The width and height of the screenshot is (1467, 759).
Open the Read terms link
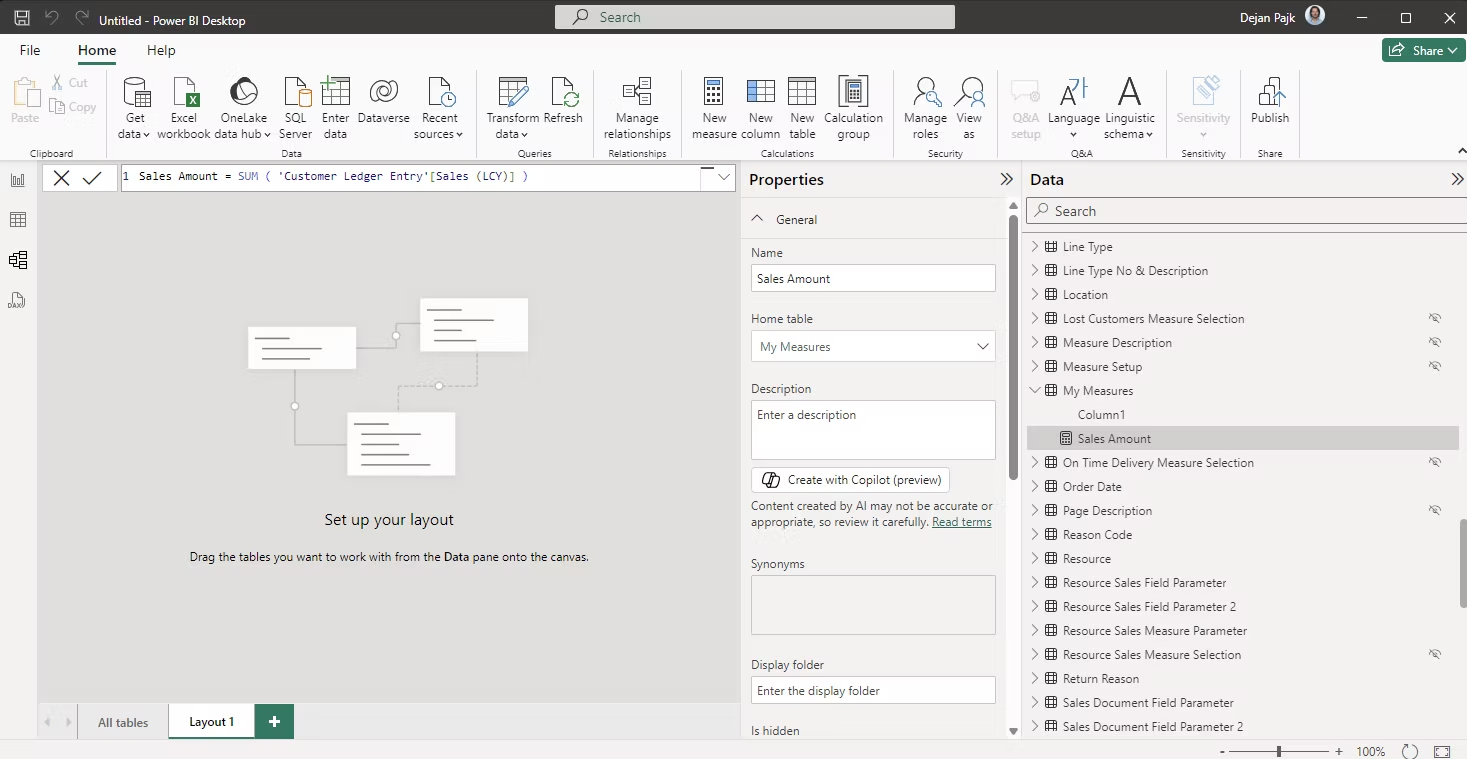pyautogui.click(x=961, y=522)
